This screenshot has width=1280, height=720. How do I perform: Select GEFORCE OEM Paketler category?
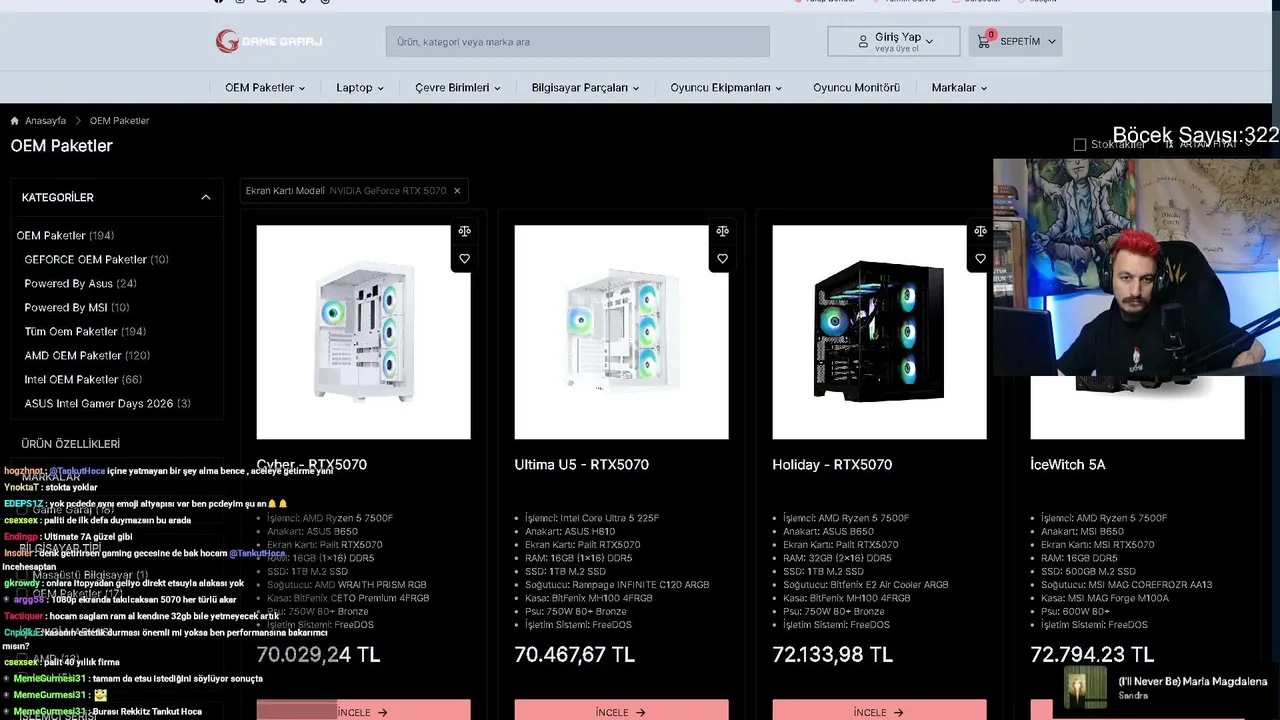[x=96, y=260]
